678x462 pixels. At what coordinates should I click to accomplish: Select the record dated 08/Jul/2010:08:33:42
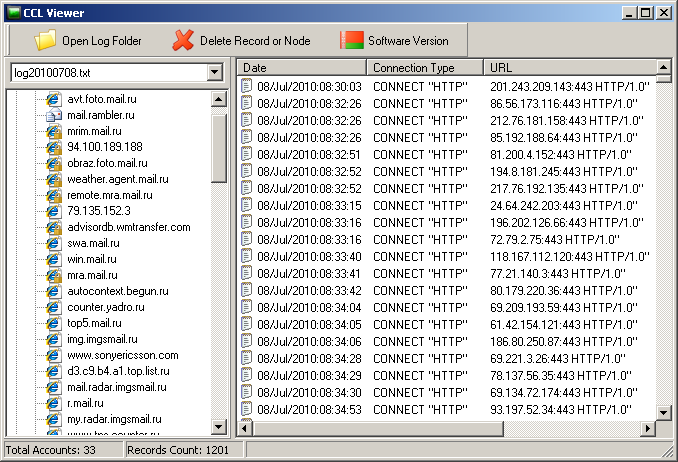(446, 290)
